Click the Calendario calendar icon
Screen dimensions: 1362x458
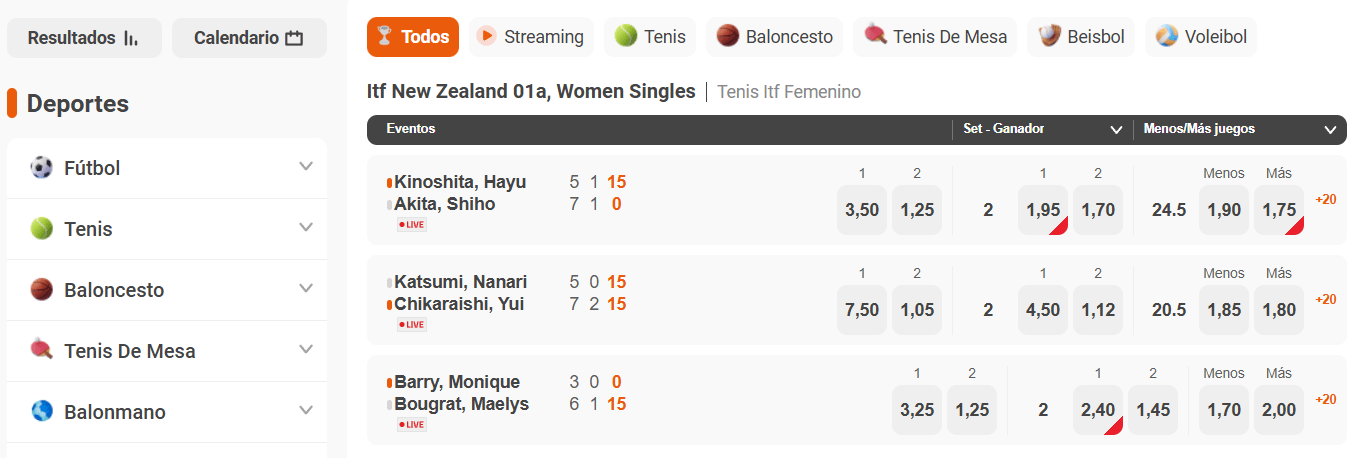[294, 39]
